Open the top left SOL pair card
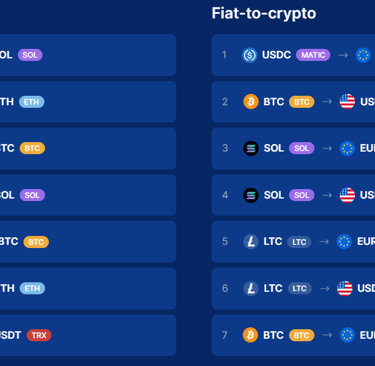The height and width of the screenshot is (366, 375). pyautogui.click(x=88, y=55)
